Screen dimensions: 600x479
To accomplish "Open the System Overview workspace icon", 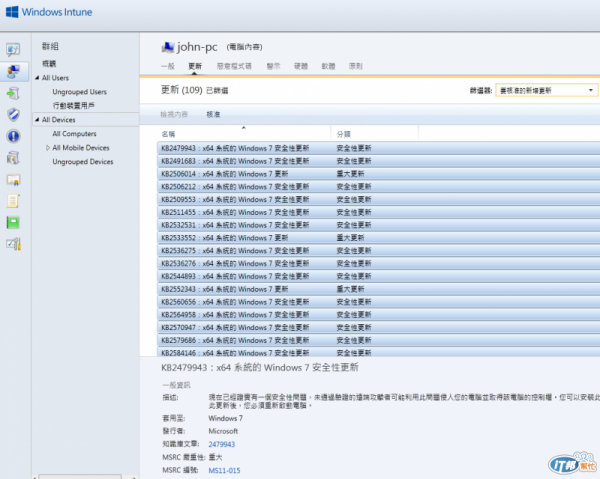I will (x=13, y=49).
